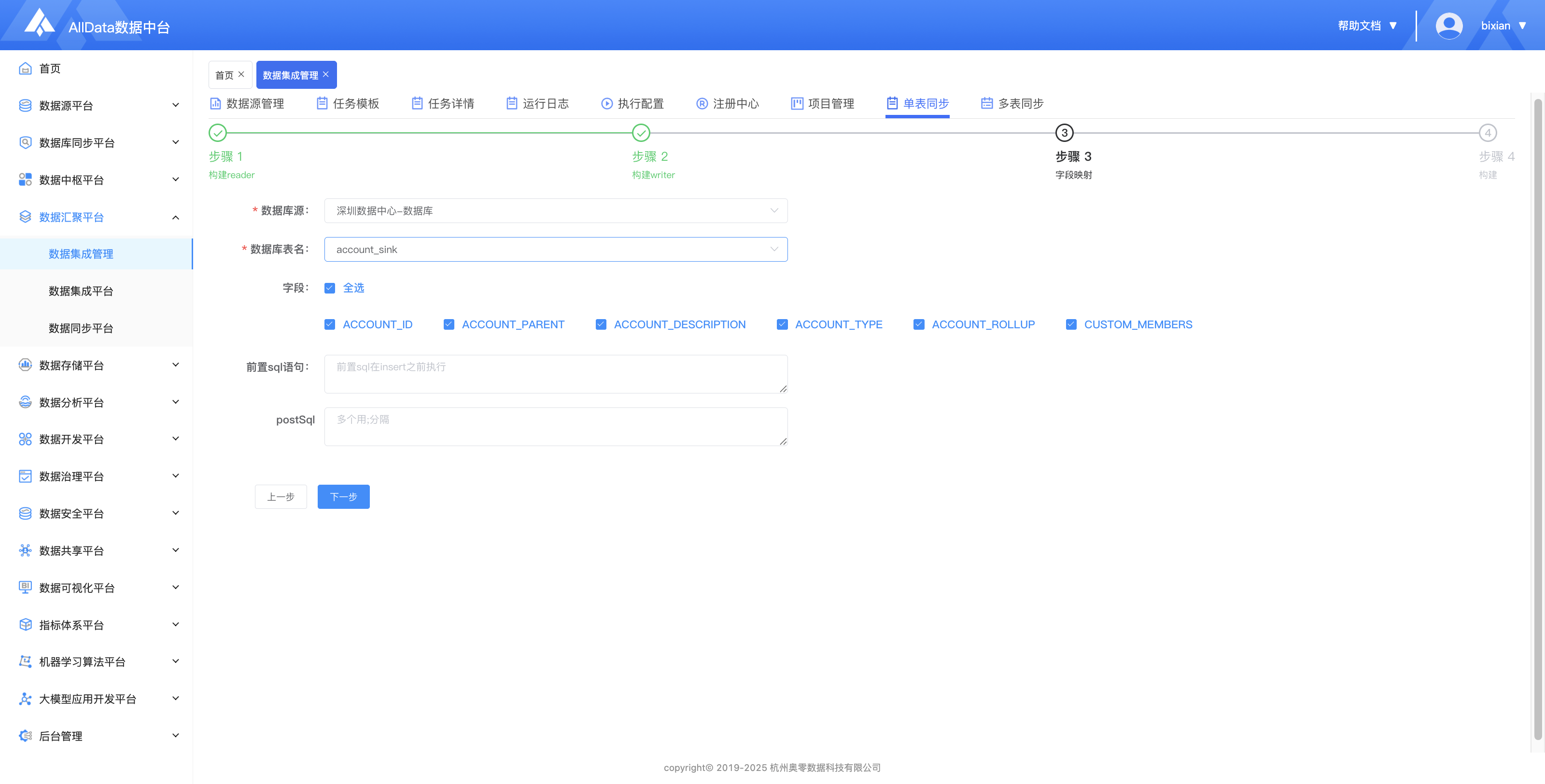Viewport: 1545px width, 784px height.
Task: Open the 数据库源 dropdown
Action: [555, 210]
